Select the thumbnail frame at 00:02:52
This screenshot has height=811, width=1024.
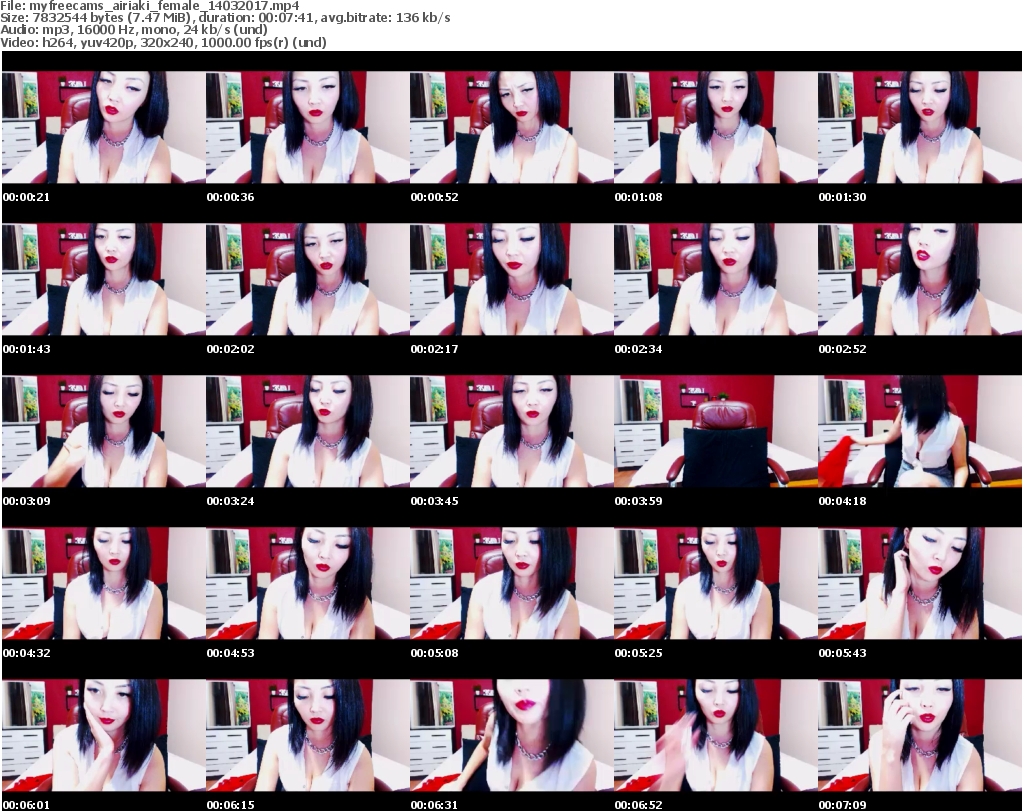tap(920, 279)
